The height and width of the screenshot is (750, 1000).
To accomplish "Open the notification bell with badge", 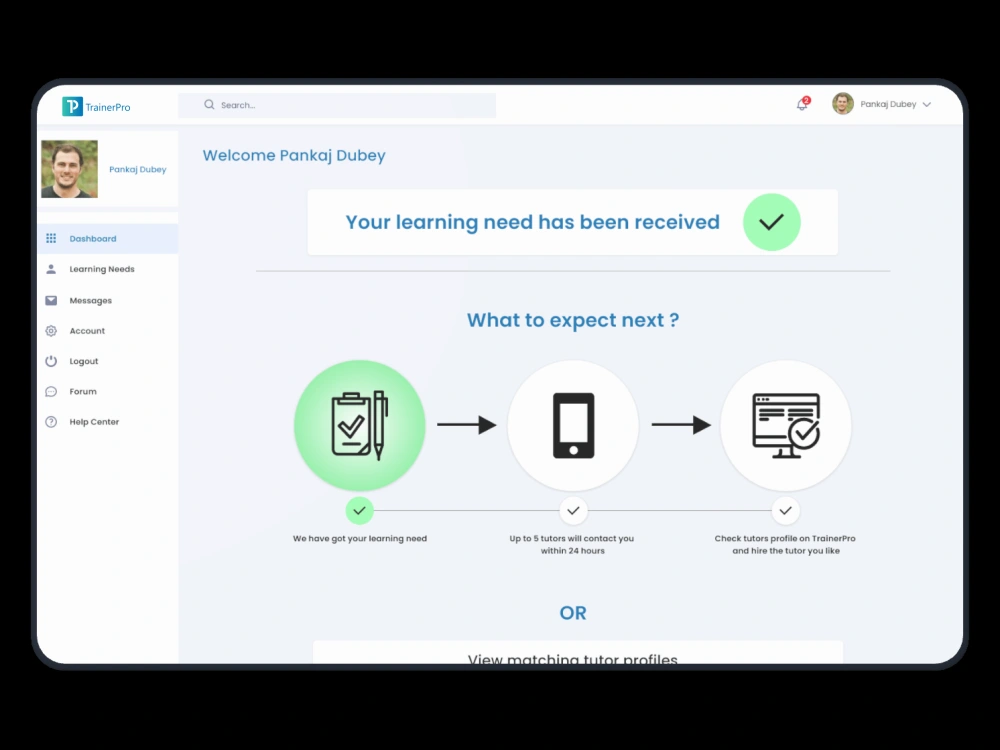I will [802, 104].
